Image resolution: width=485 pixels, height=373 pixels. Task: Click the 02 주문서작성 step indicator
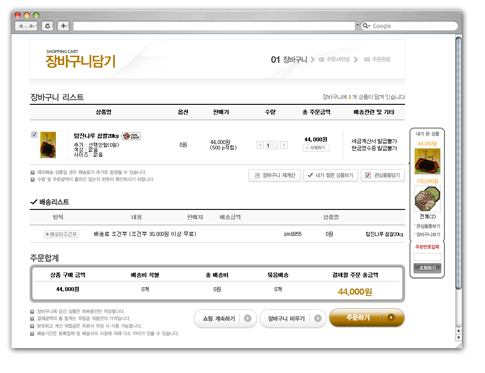[x=334, y=60]
